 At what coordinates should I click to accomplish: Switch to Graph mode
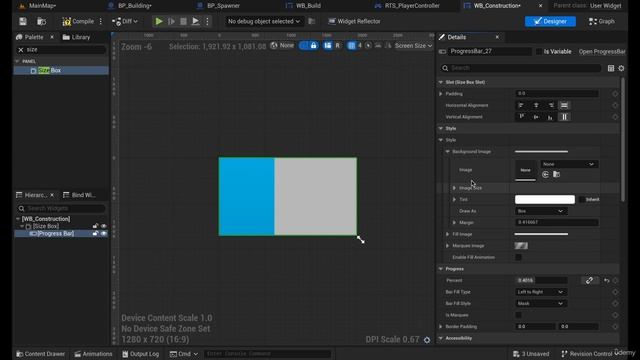pos(602,21)
